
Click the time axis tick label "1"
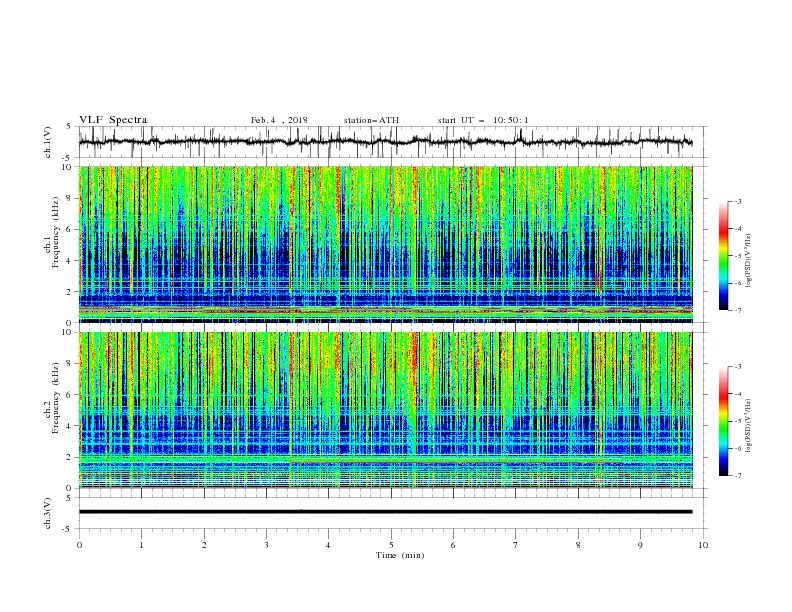141,545
